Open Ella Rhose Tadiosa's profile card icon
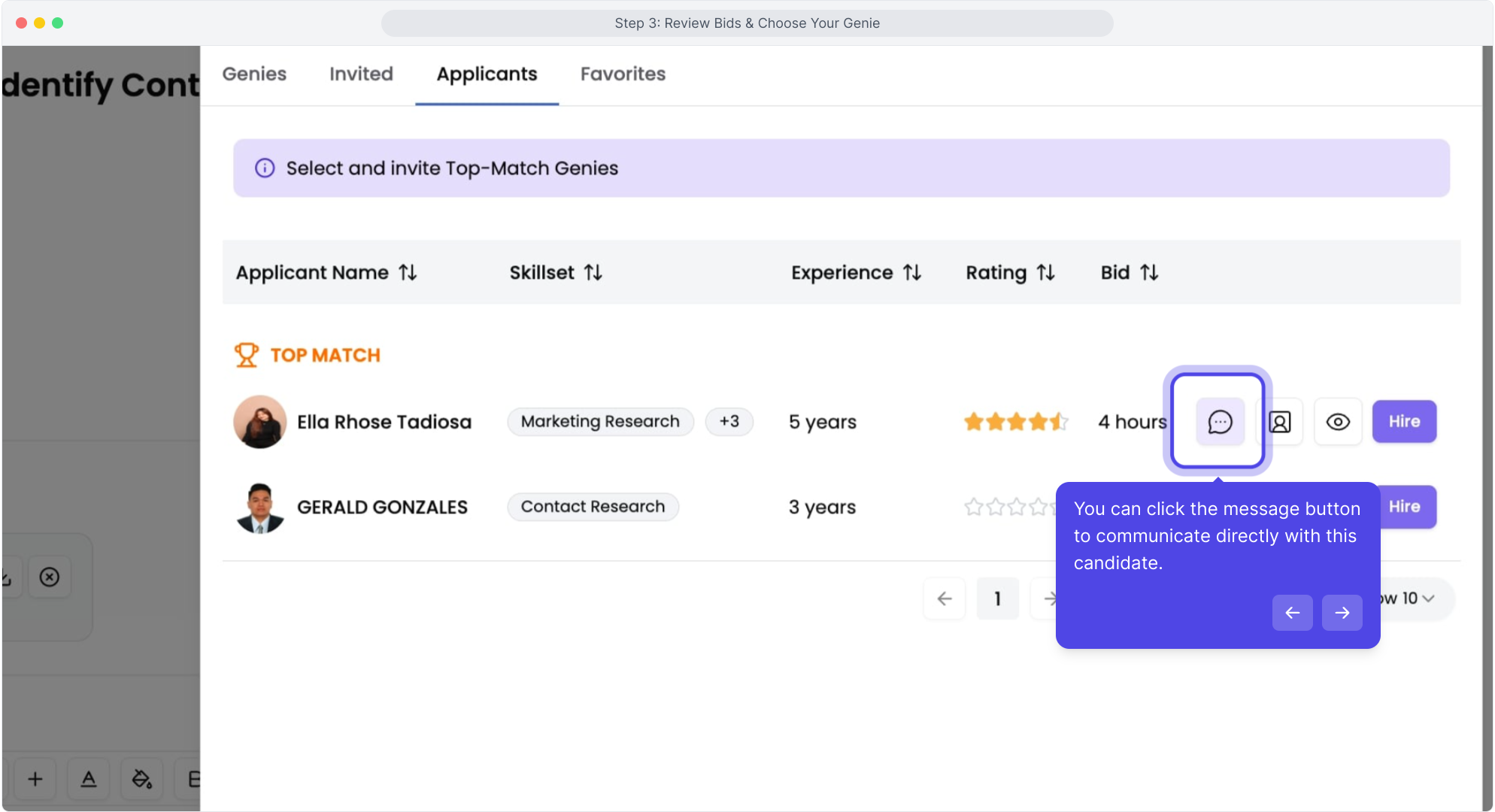The image size is (1495, 812). pos(1280,422)
